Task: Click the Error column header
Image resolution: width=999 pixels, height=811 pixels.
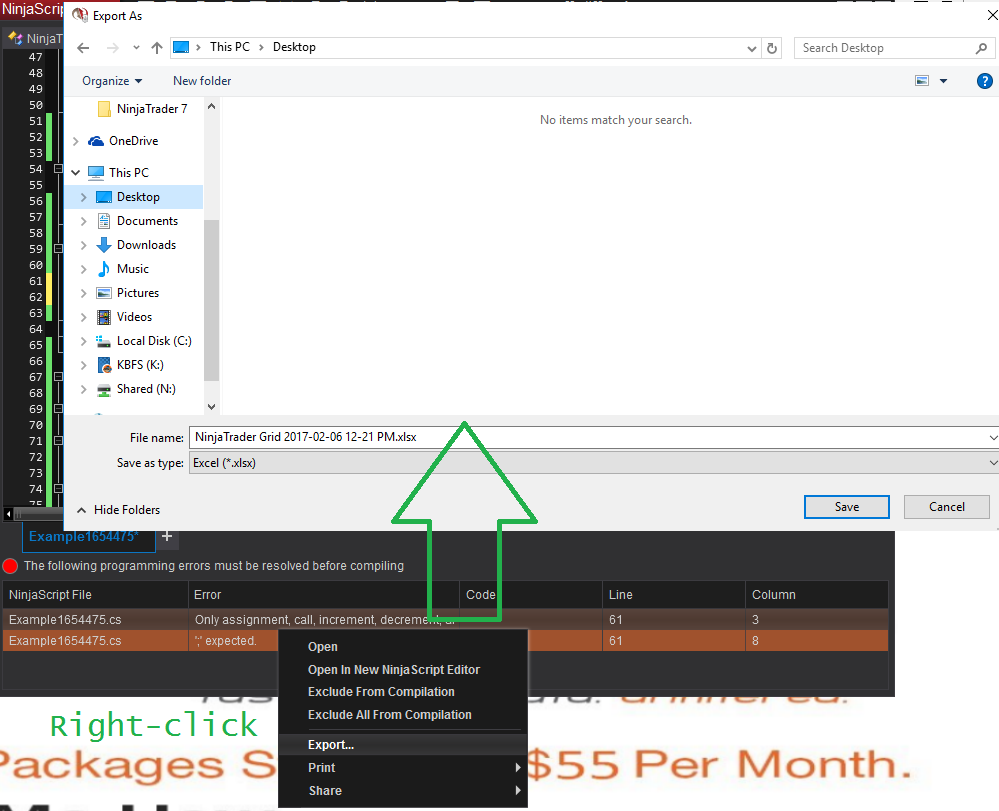Action: (324, 594)
